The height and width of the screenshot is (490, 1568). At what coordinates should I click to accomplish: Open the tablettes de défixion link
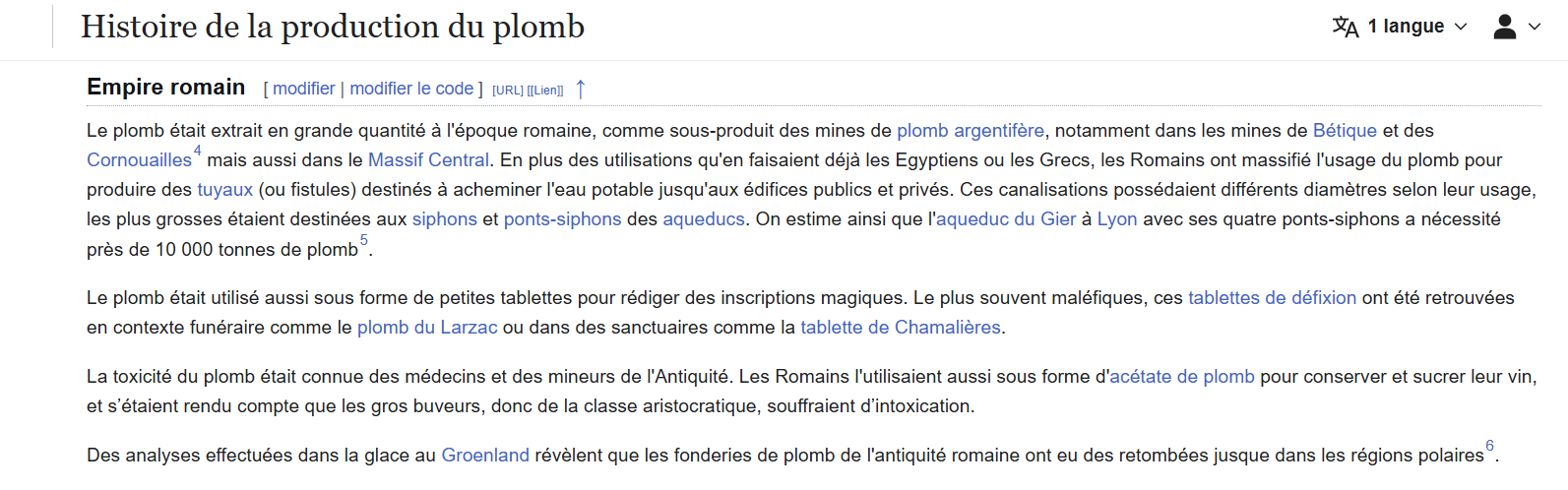(x=1272, y=298)
